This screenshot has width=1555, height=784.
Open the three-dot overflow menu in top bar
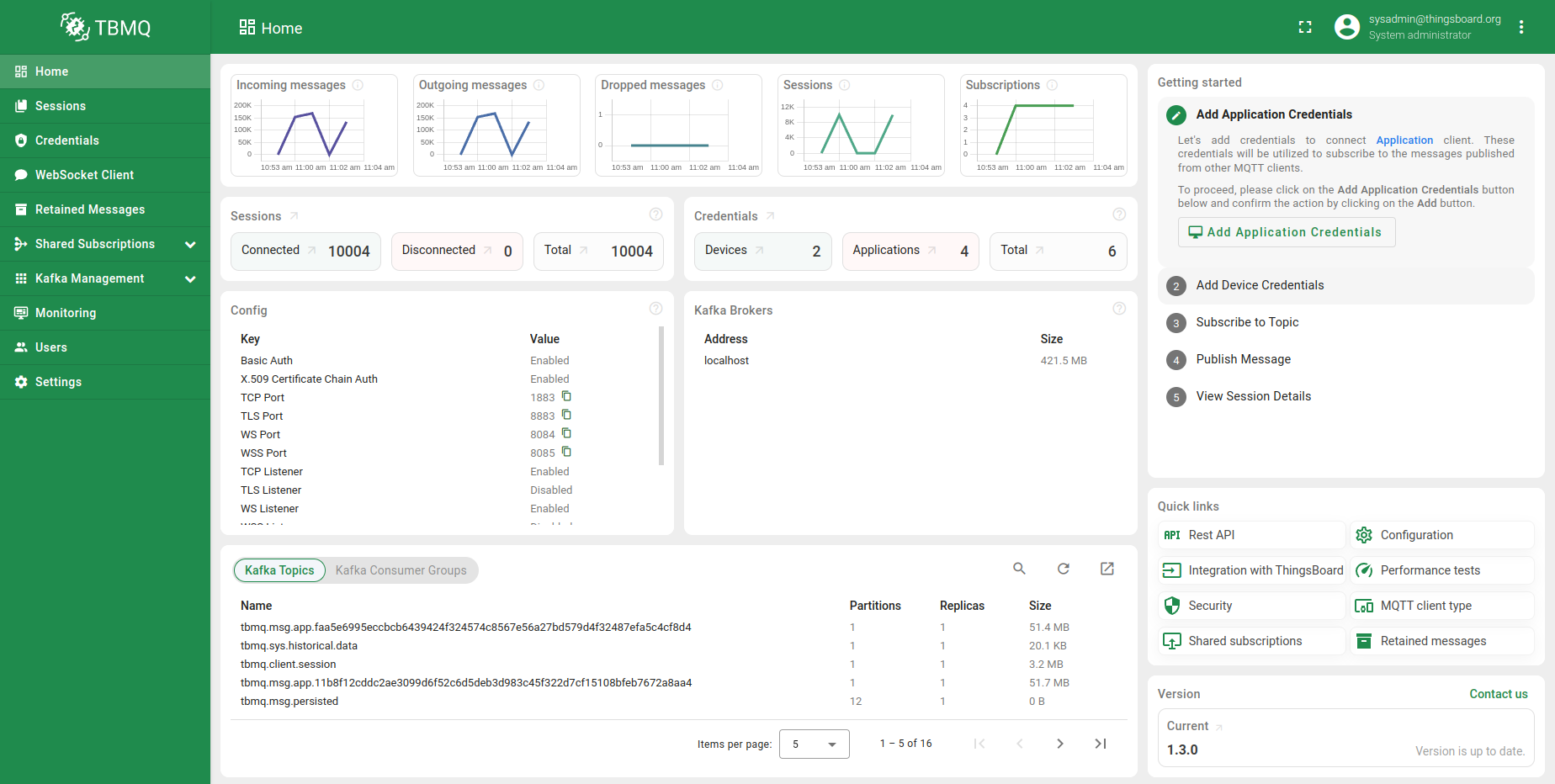click(1521, 26)
